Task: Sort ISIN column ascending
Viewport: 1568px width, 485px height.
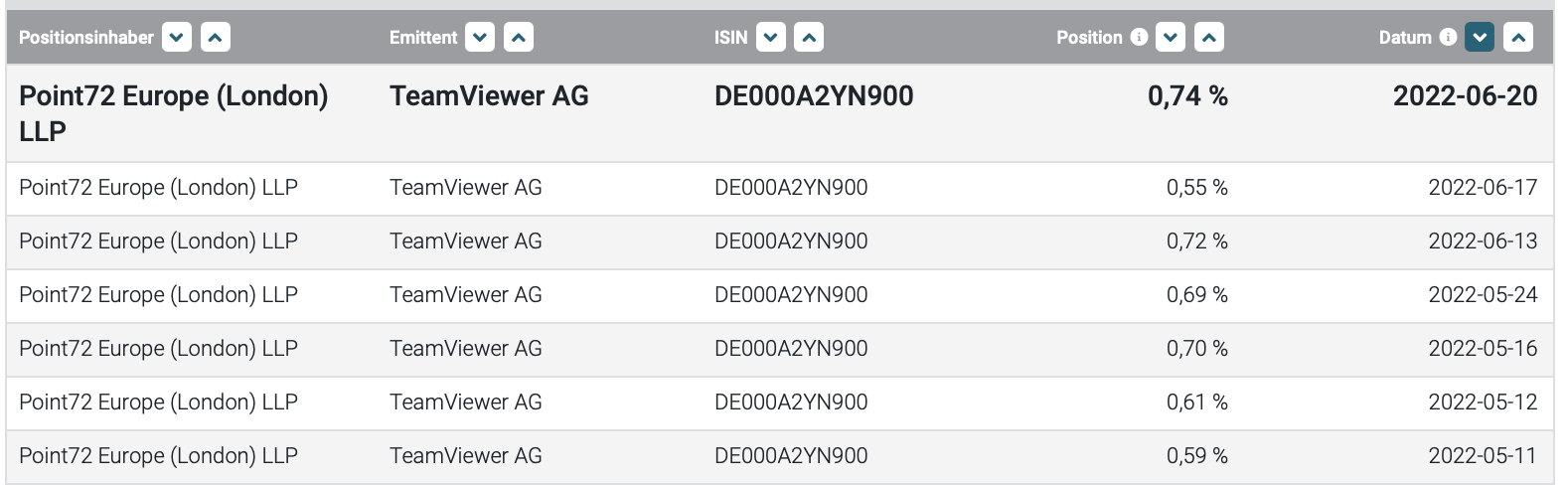Action: pos(810,38)
